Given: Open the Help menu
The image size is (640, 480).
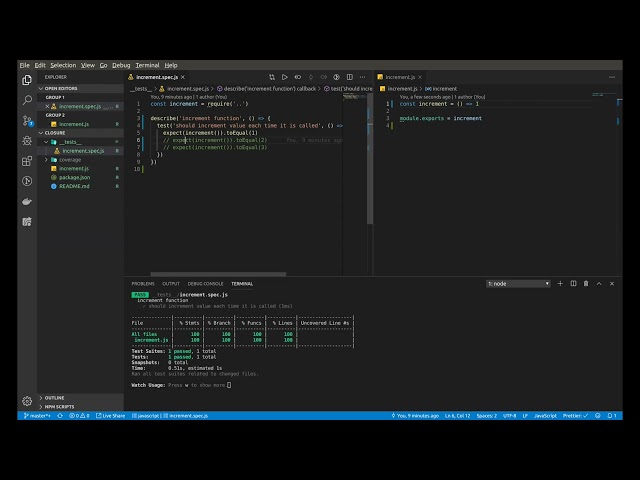Looking at the screenshot, I should 171,65.
